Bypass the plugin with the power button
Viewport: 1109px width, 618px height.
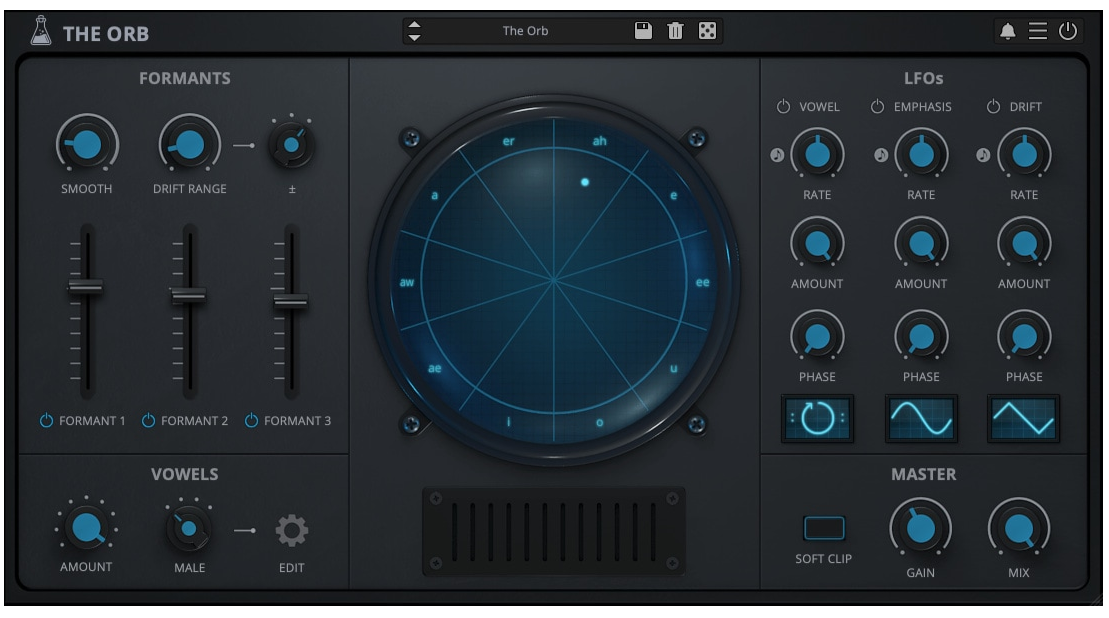[1068, 30]
